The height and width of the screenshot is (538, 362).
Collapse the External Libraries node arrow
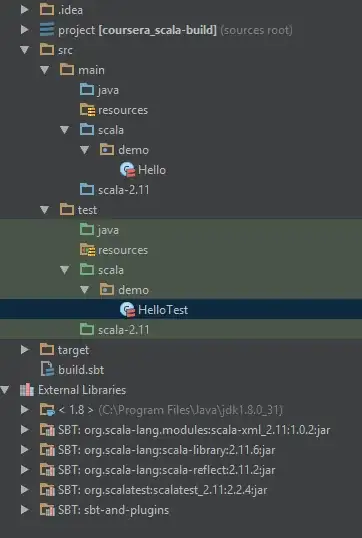tap(5, 390)
